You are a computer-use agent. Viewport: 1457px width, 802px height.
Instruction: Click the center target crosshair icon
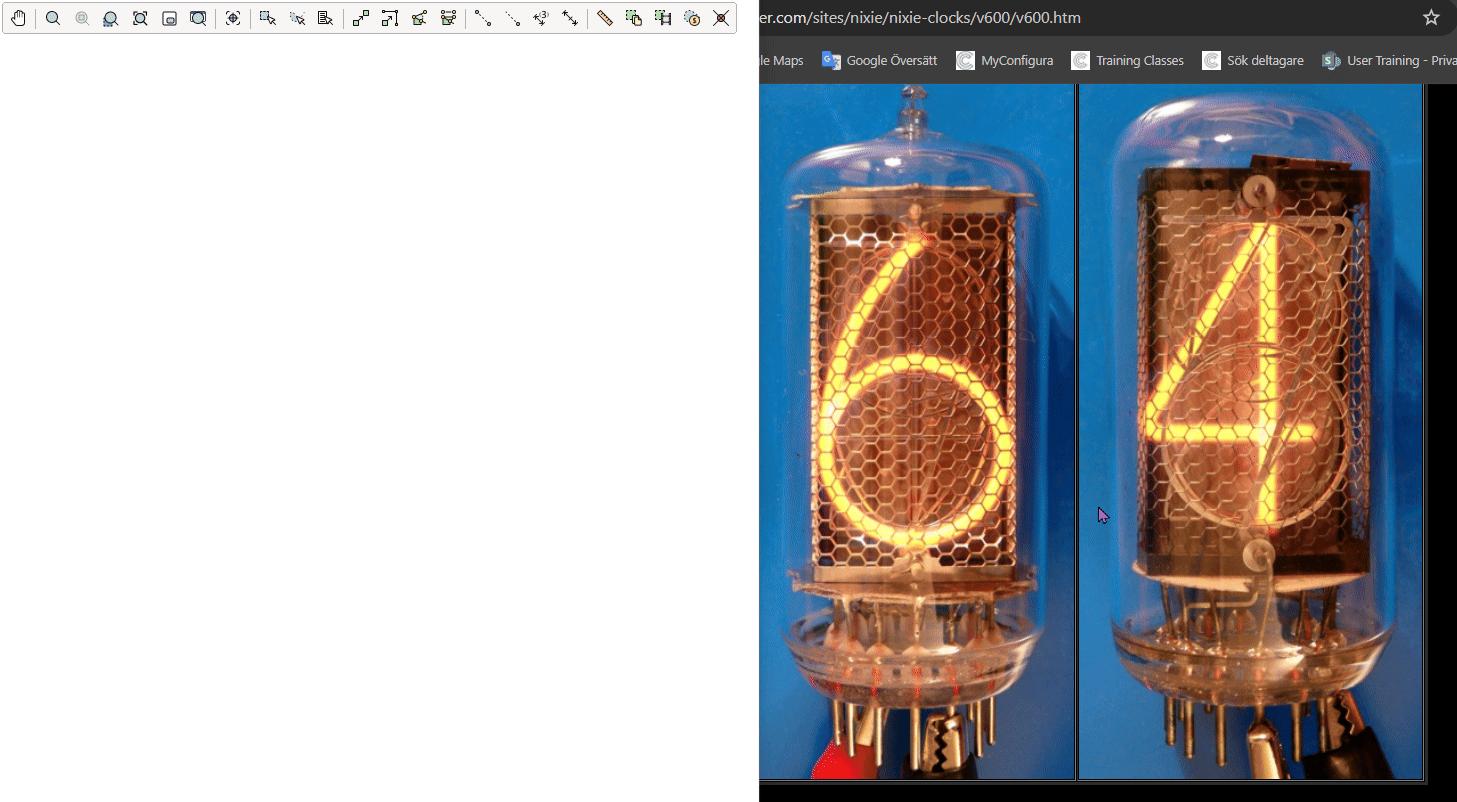(x=233, y=18)
